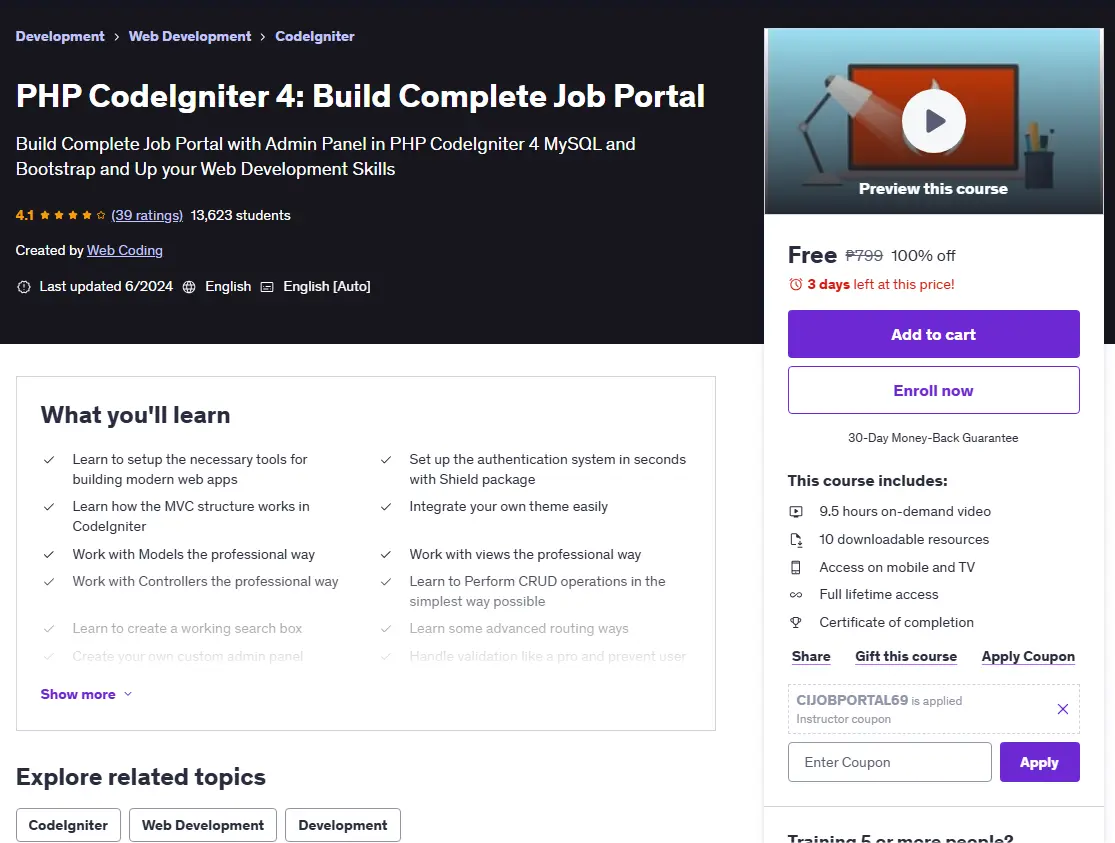Click the chevron after Web Development breadcrumb
This screenshot has width=1115, height=843.
click(263, 37)
